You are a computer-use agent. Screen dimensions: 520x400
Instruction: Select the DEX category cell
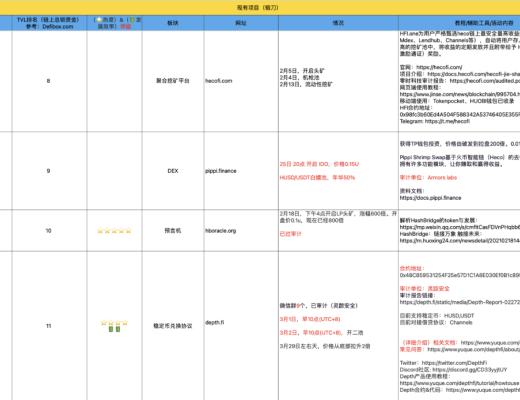pos(173,171)
